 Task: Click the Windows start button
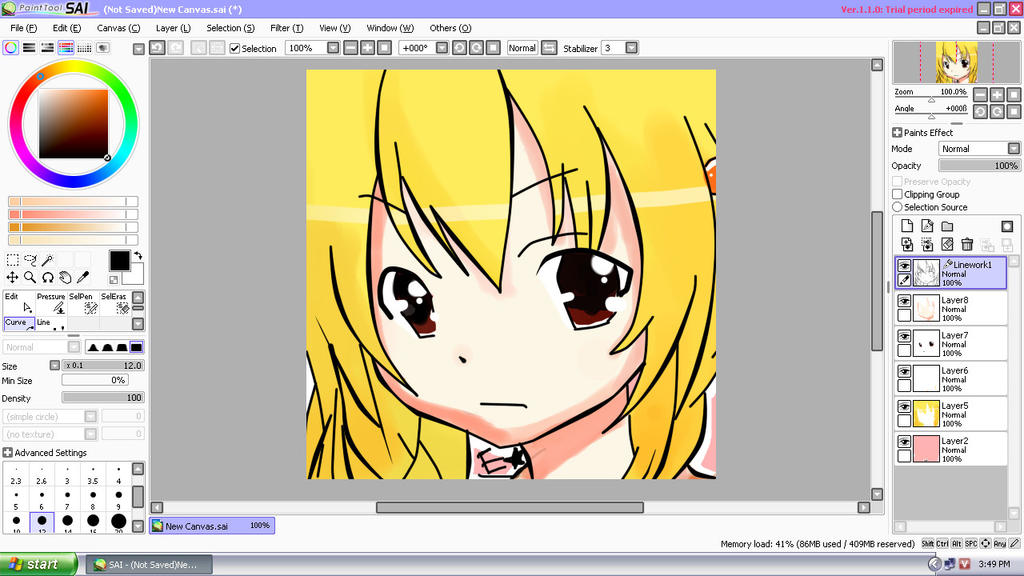(38, 564)
